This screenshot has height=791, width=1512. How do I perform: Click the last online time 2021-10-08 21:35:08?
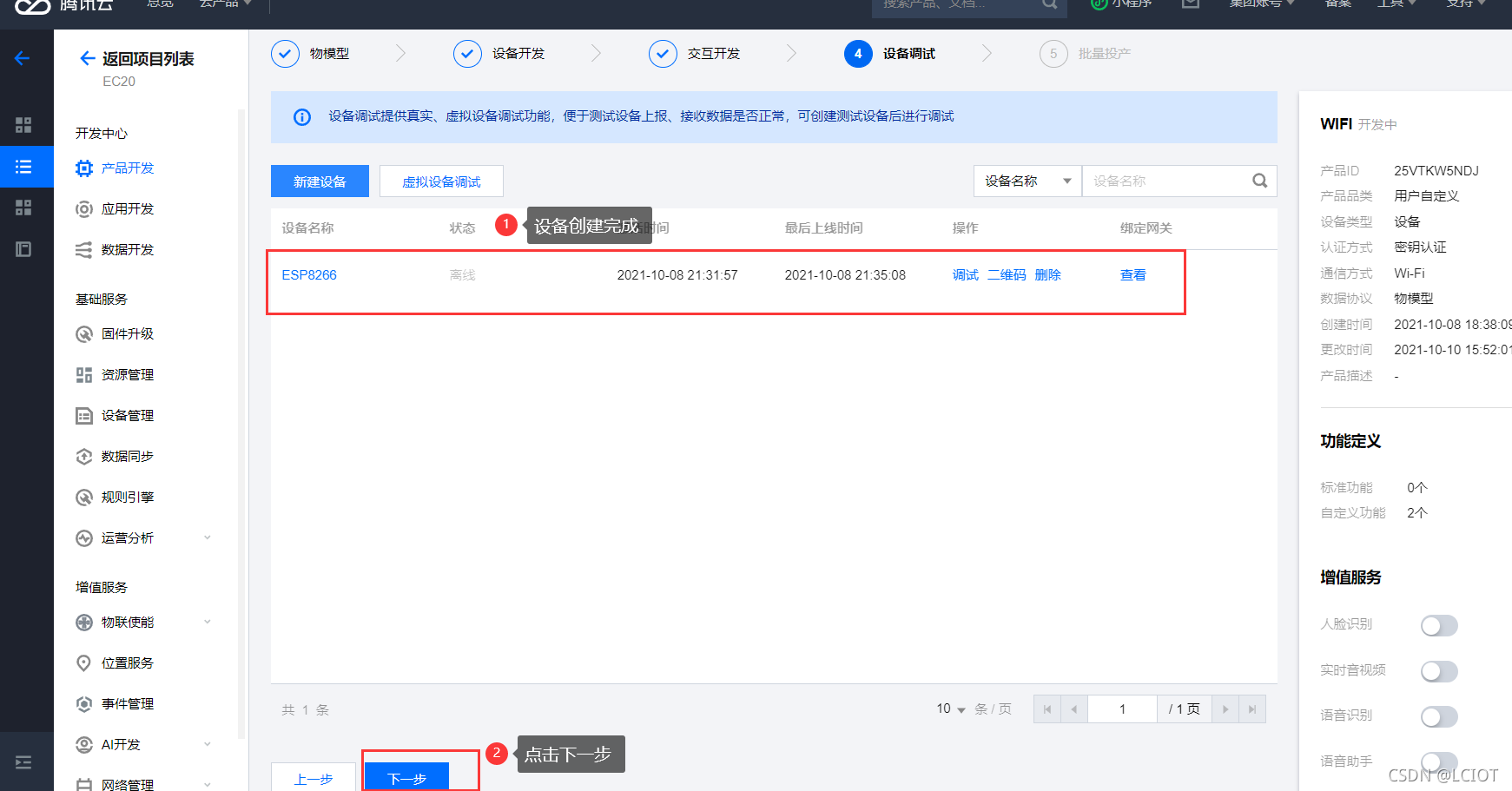845,275
